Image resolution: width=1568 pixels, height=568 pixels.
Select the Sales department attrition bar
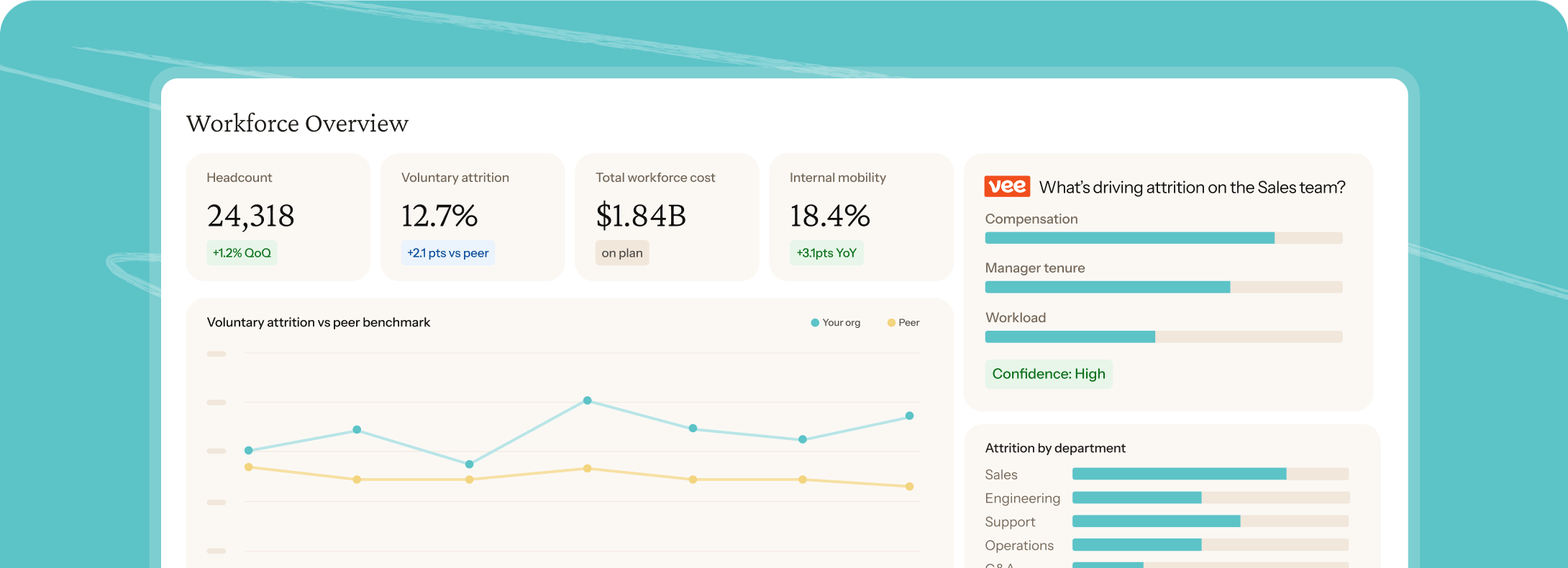click(1211, 474)
